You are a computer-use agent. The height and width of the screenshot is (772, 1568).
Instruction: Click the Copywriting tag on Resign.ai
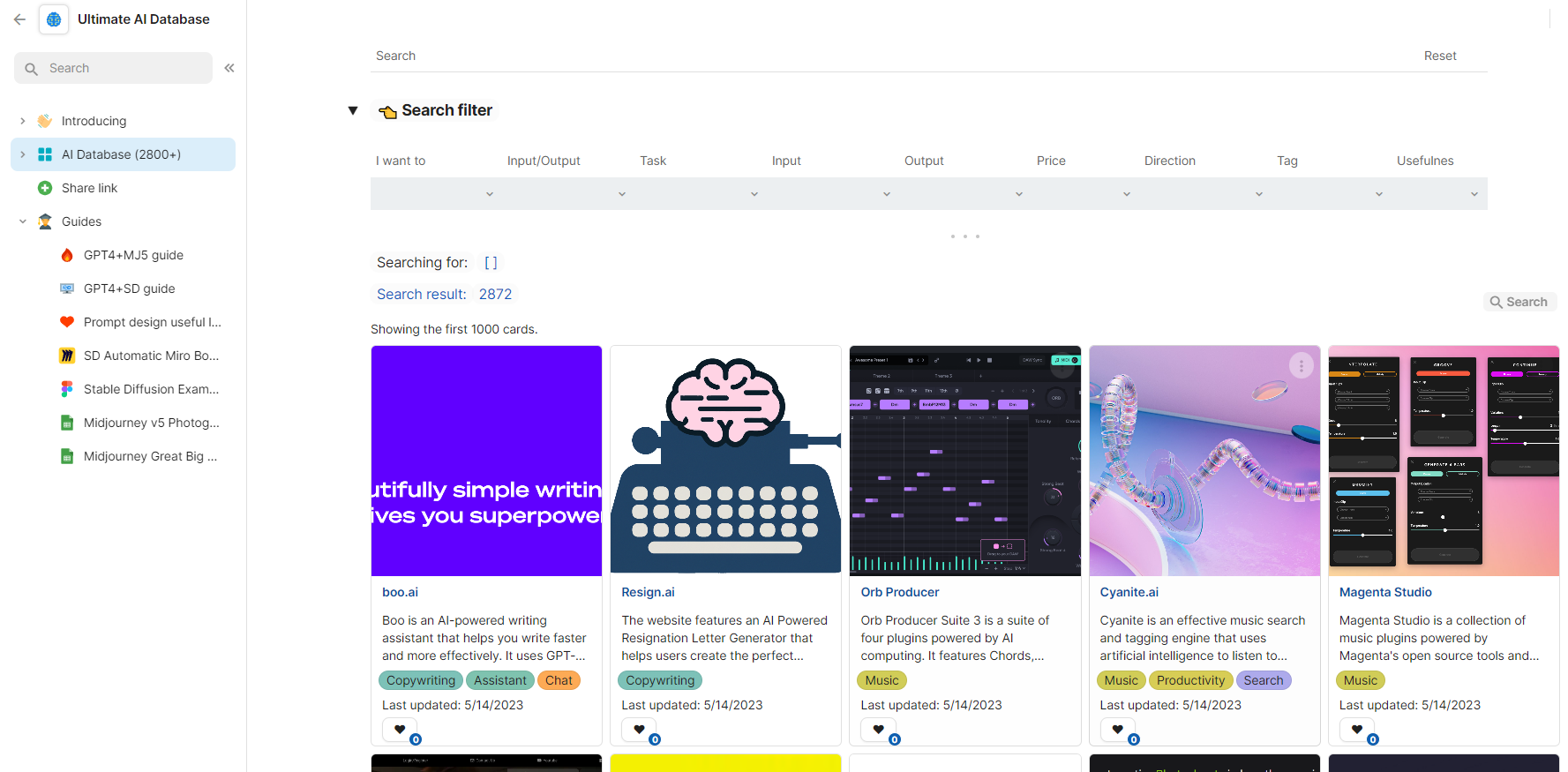click(660, 680)
